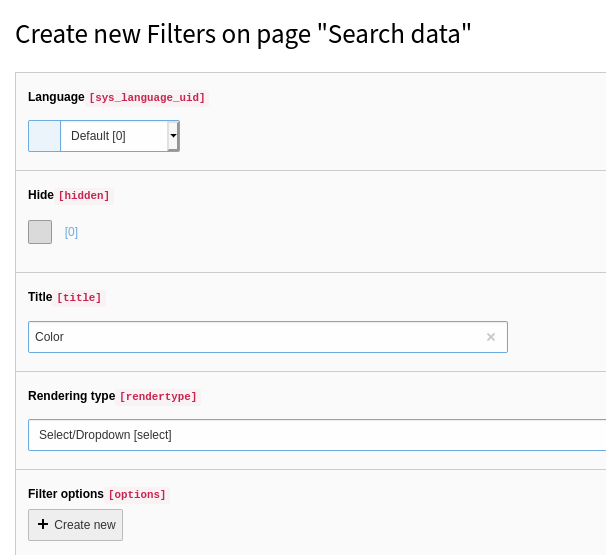Select the [options] field name tag
The width and height of the screenshot is (606, 555).
[138, 495]
